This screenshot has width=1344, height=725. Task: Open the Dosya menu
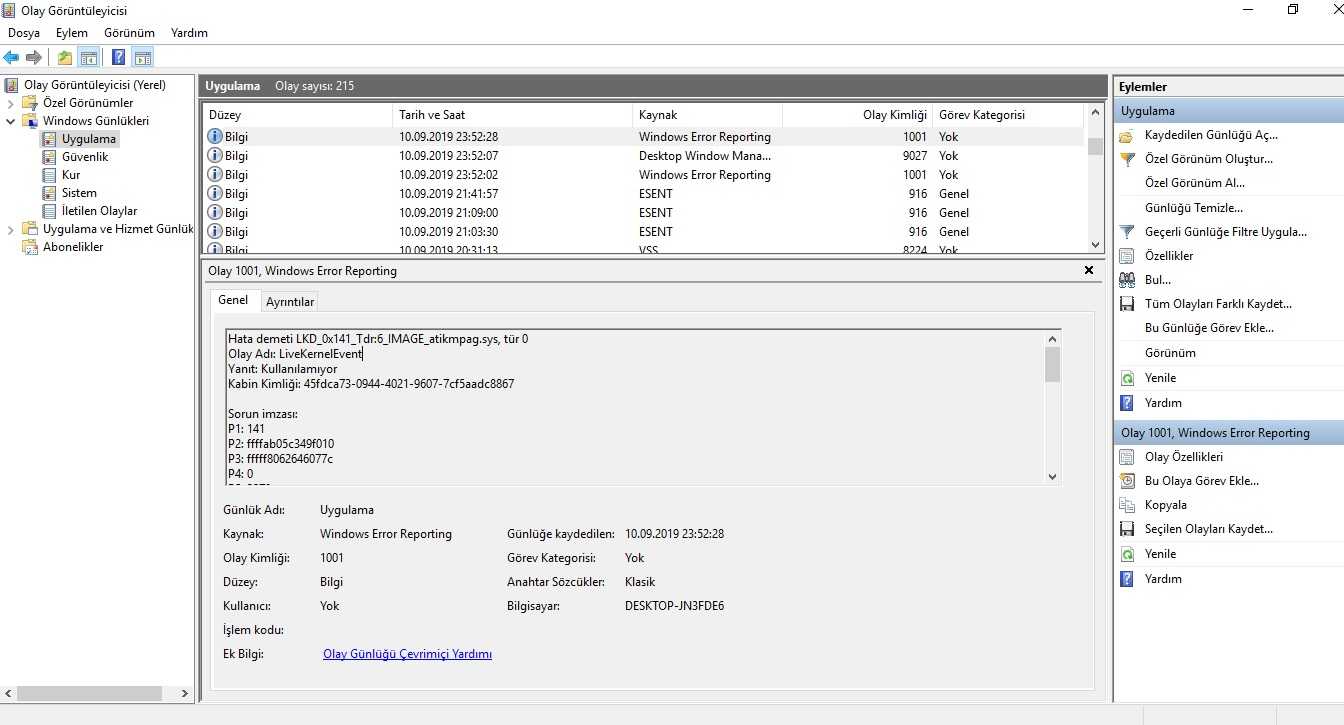point(24,33)
